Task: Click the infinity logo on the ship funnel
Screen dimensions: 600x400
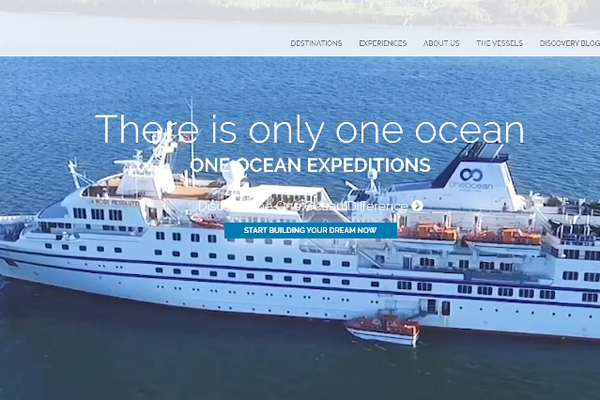Action: pos(471,175)
